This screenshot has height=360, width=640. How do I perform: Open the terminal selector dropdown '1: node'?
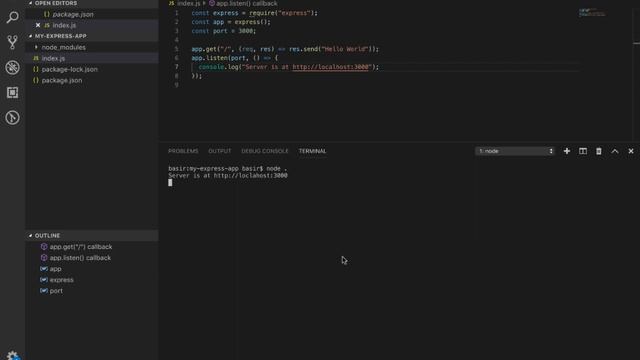pos(515,151)
